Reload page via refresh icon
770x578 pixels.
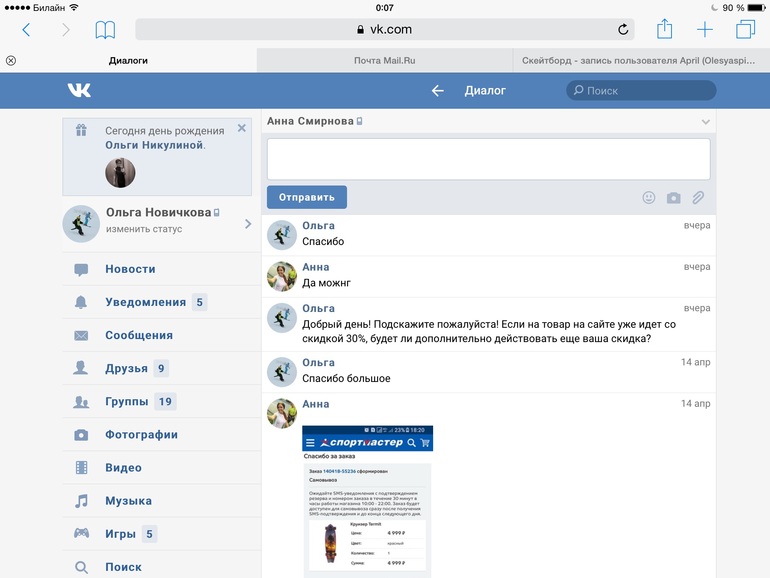(x=623, y=30)
